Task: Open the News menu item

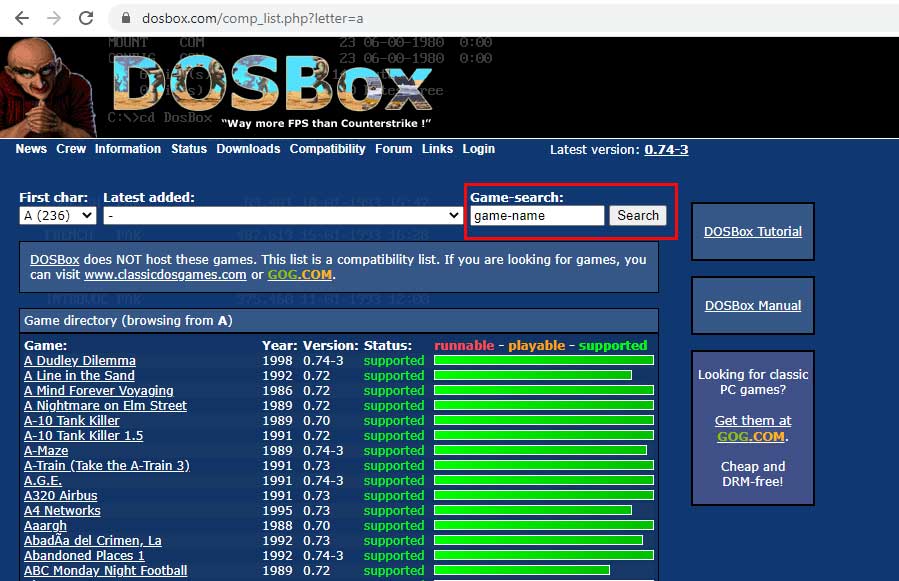Action: click(31, 149)
